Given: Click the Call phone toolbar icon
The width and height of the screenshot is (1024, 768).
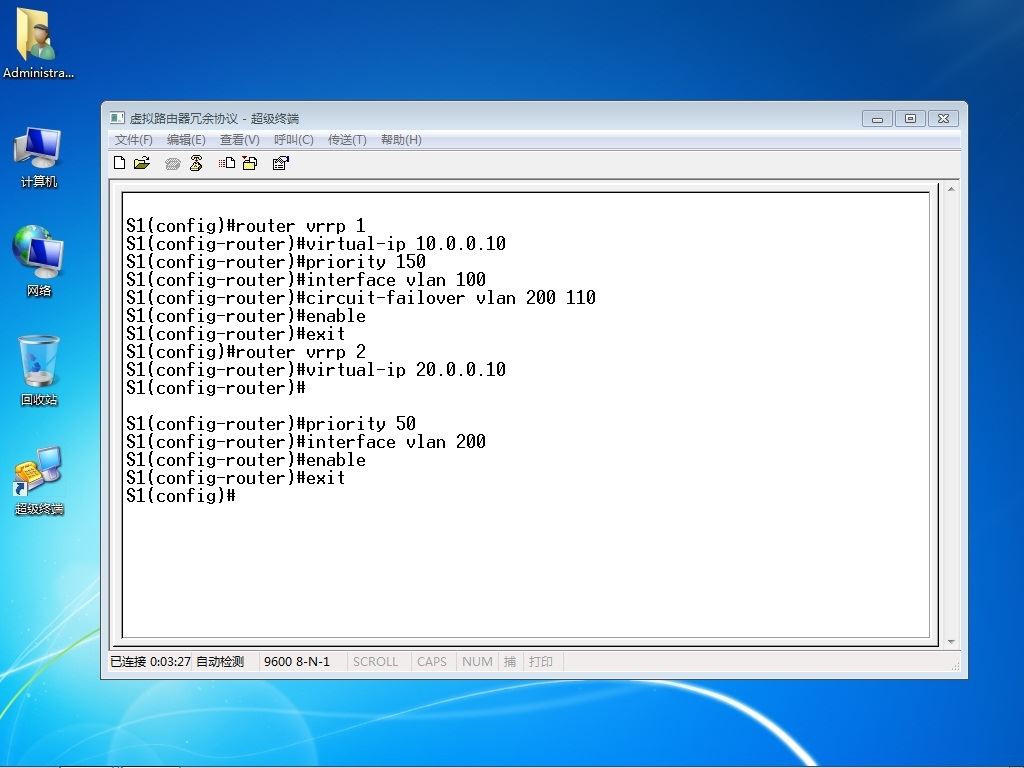Looking at the screenshot, I should coord(172,163).
